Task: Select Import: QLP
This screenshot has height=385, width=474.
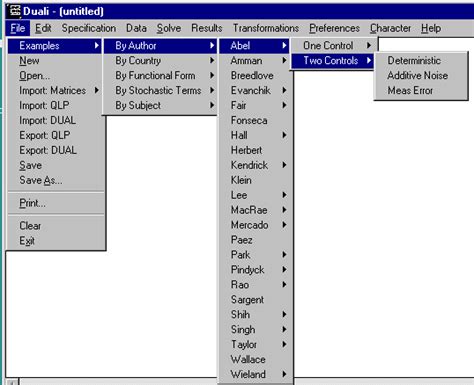Action: coord(55,105)
